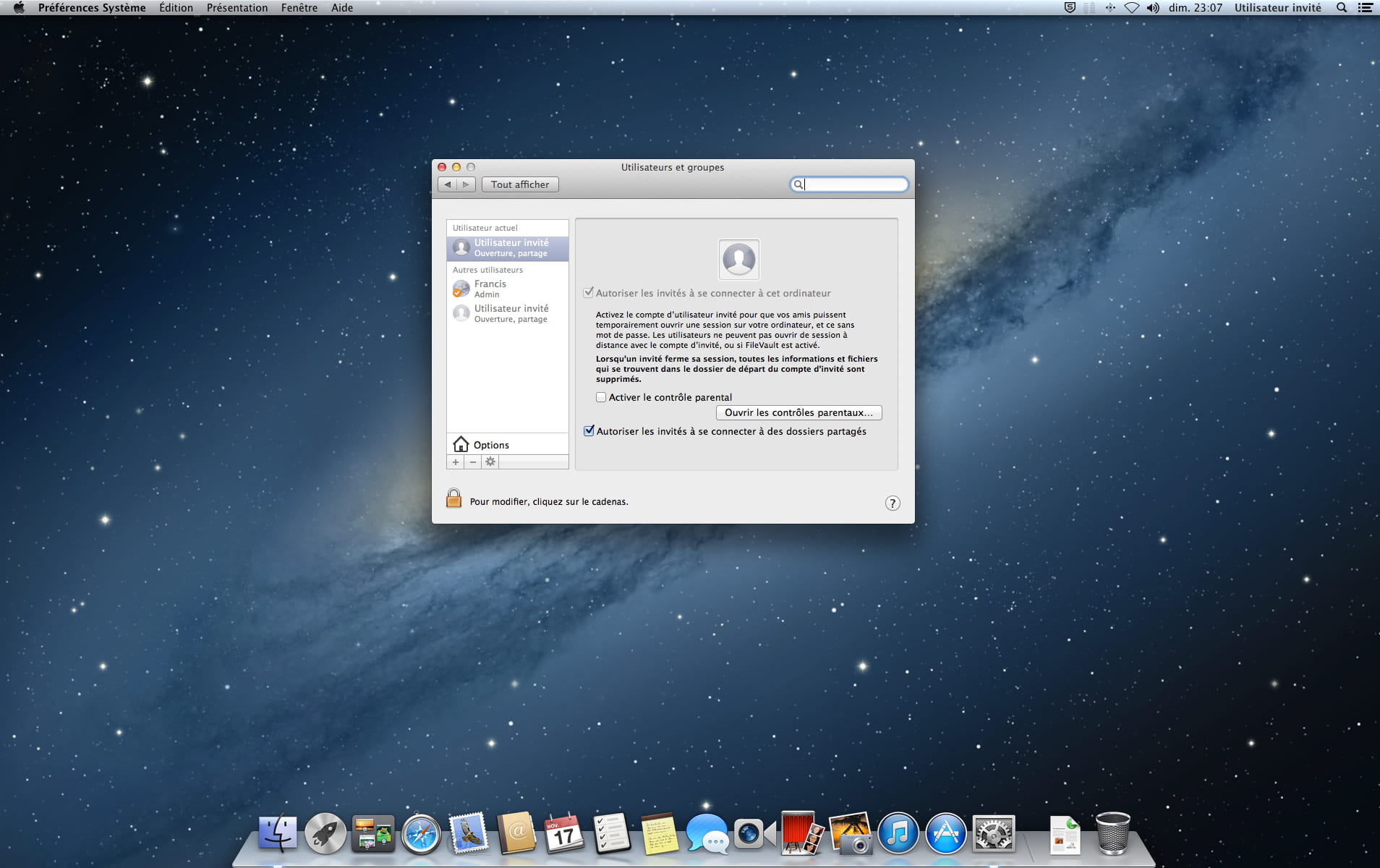Open the Utilisateur invité fast user menu

[1277, 8]
